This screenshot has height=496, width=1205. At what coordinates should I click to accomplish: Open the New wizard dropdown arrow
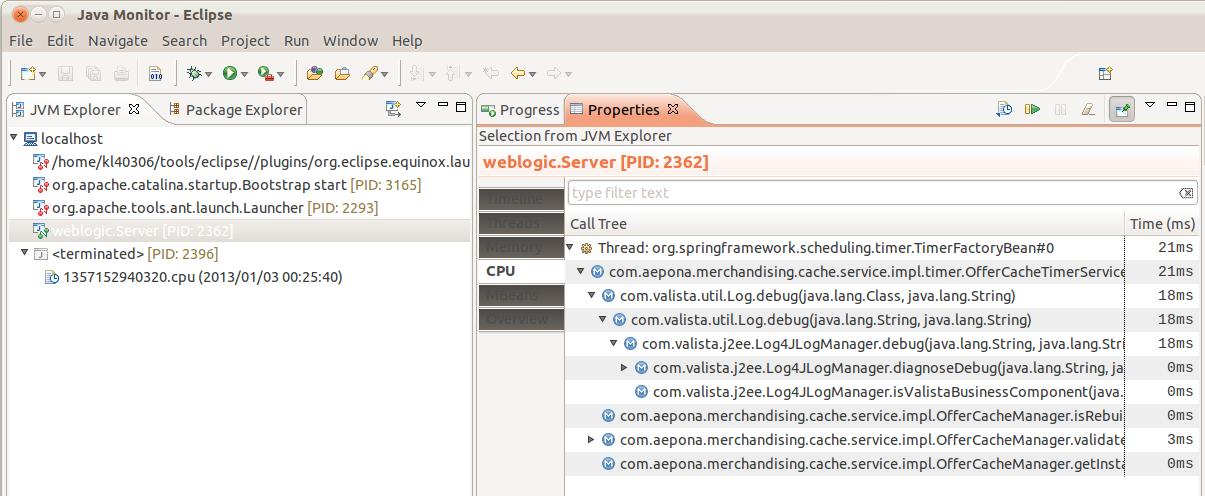(x=43, y=74)
